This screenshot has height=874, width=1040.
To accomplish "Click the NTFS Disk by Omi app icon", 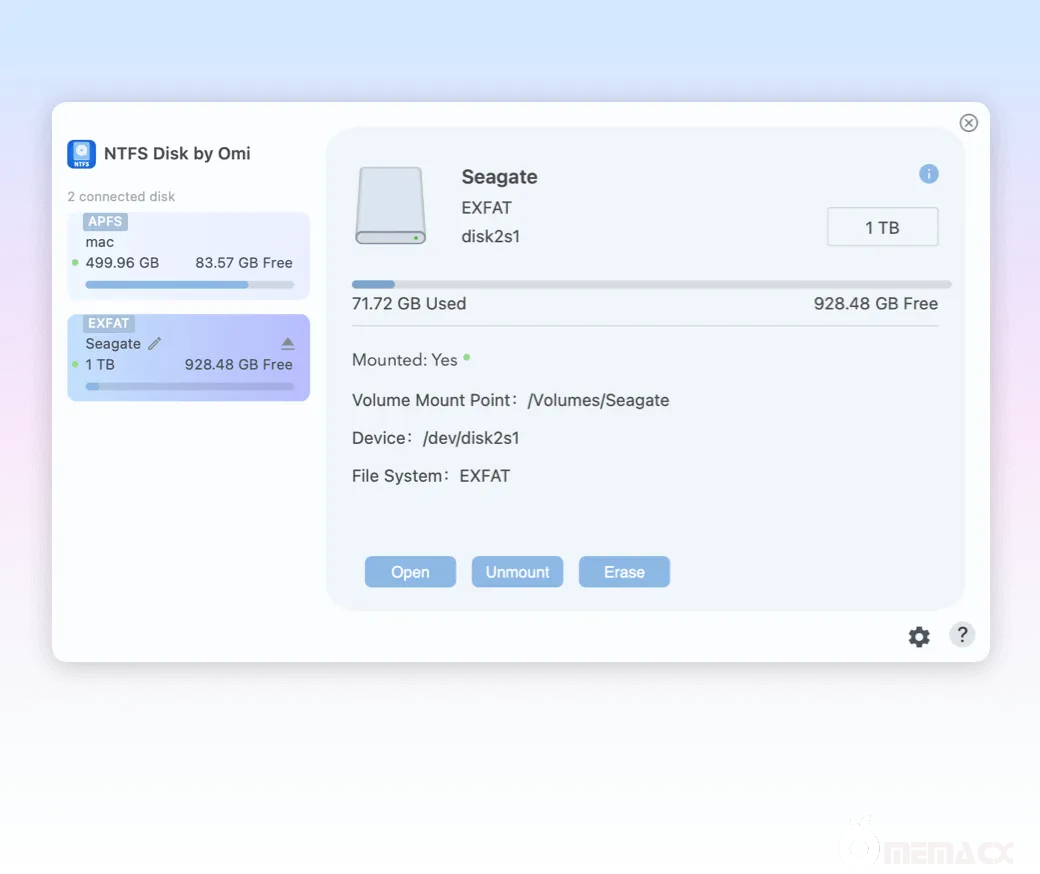I will (x=81, y=154).
